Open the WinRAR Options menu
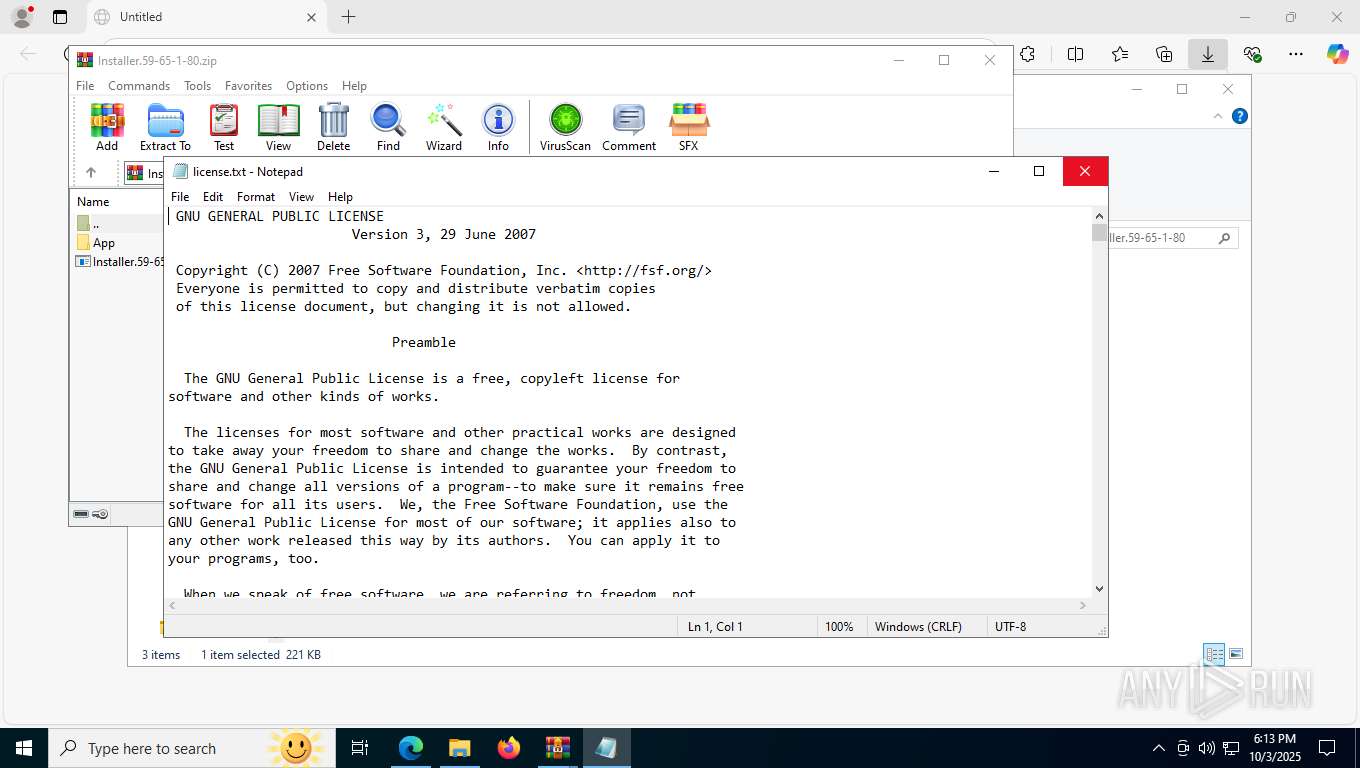 click(x=307, y=86)
